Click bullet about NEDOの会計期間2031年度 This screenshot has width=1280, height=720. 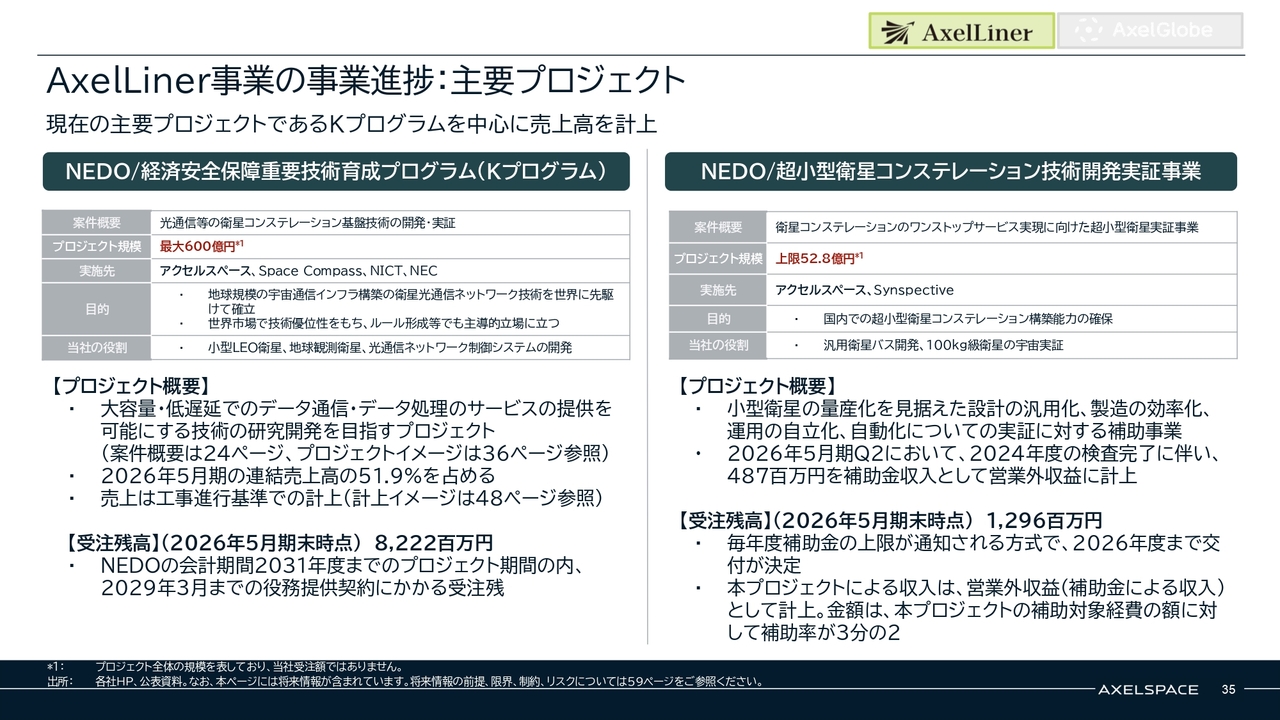click(326, 577)
